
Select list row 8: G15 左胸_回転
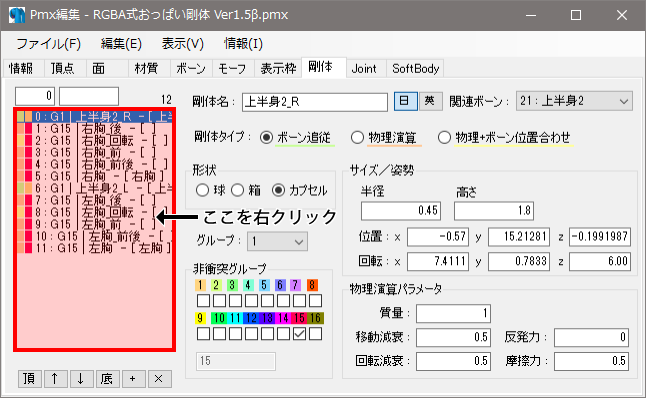(x=94, y=212)
